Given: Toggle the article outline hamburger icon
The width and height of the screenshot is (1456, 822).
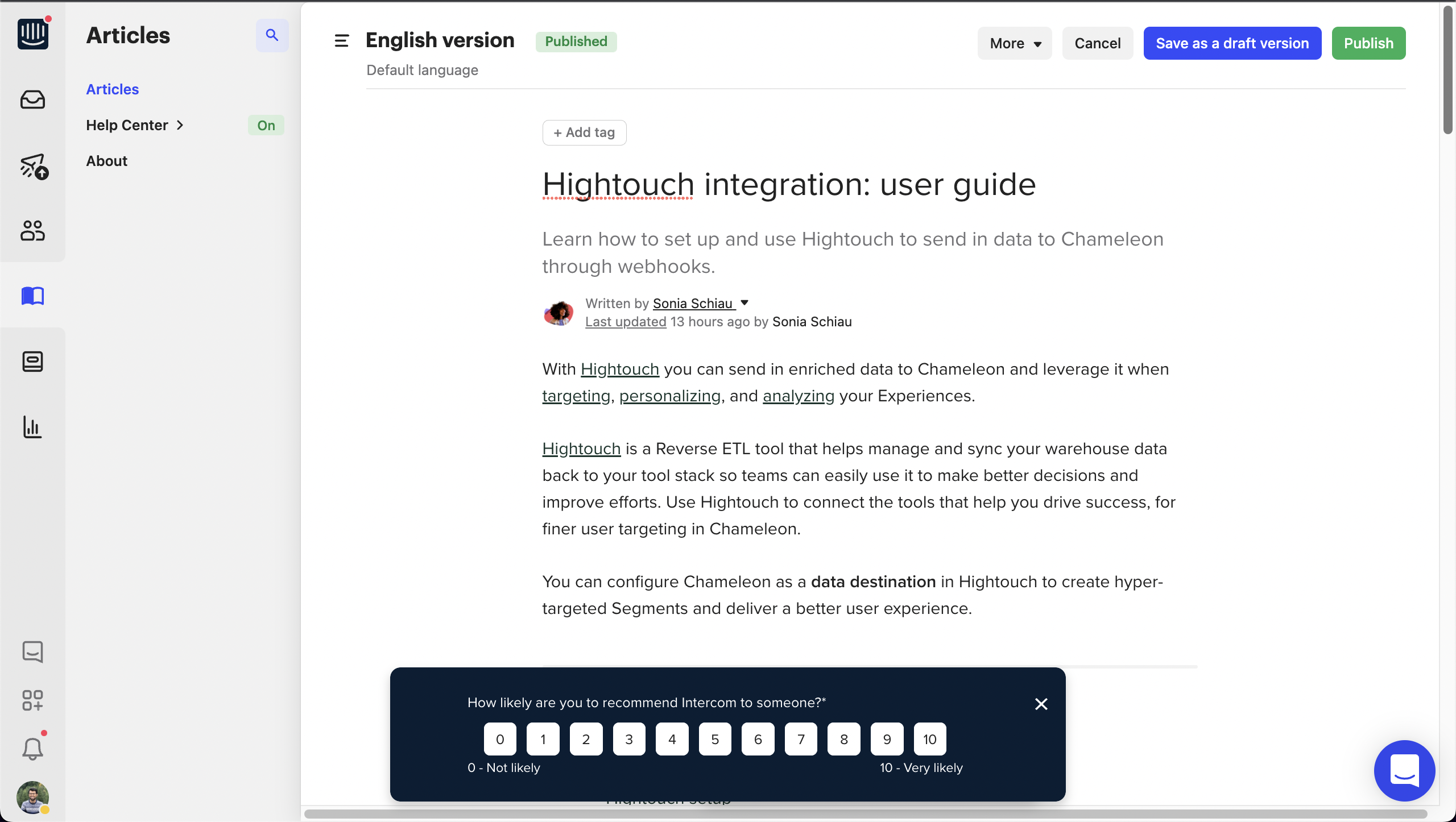Looking at the screenshot, I should click(341, 41).
